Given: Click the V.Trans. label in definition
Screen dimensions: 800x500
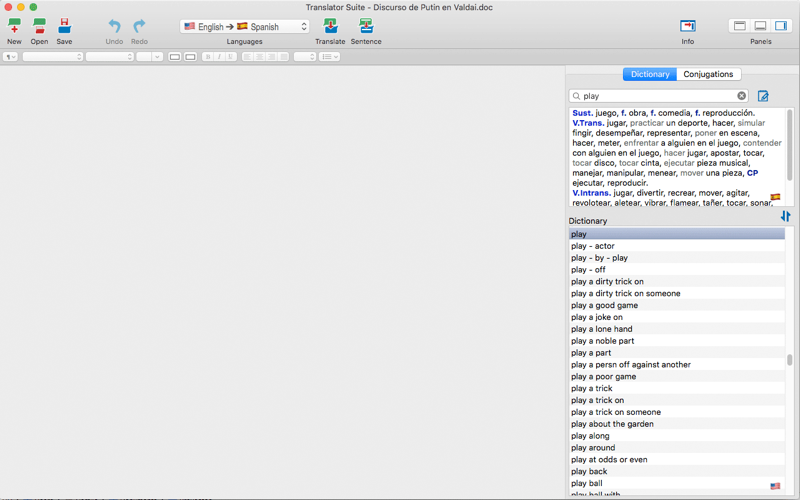Looking at the screenshot, I should click(588, 123).
